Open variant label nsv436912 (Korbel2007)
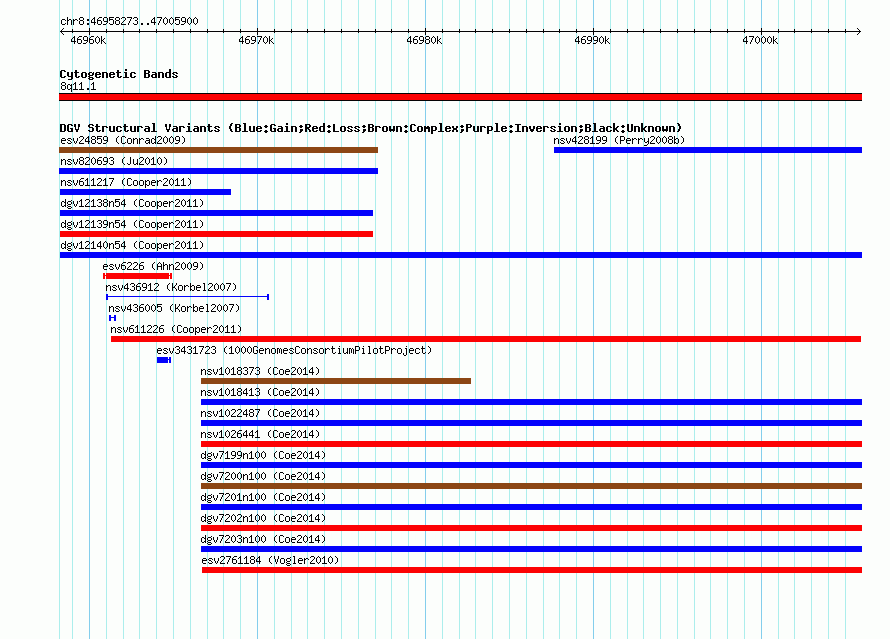Screen dimensions: 890x639 click(x=171, y=287)
